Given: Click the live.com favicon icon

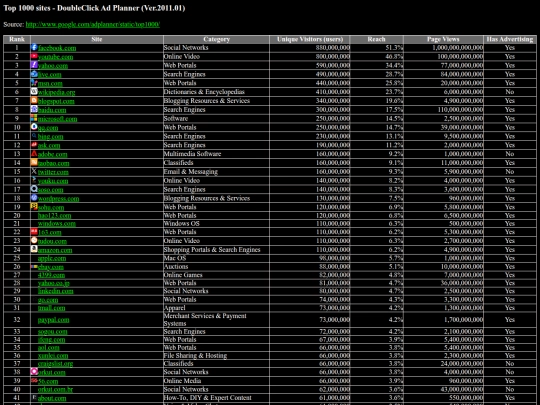Looking at the screenshot, I should [34, 74].
